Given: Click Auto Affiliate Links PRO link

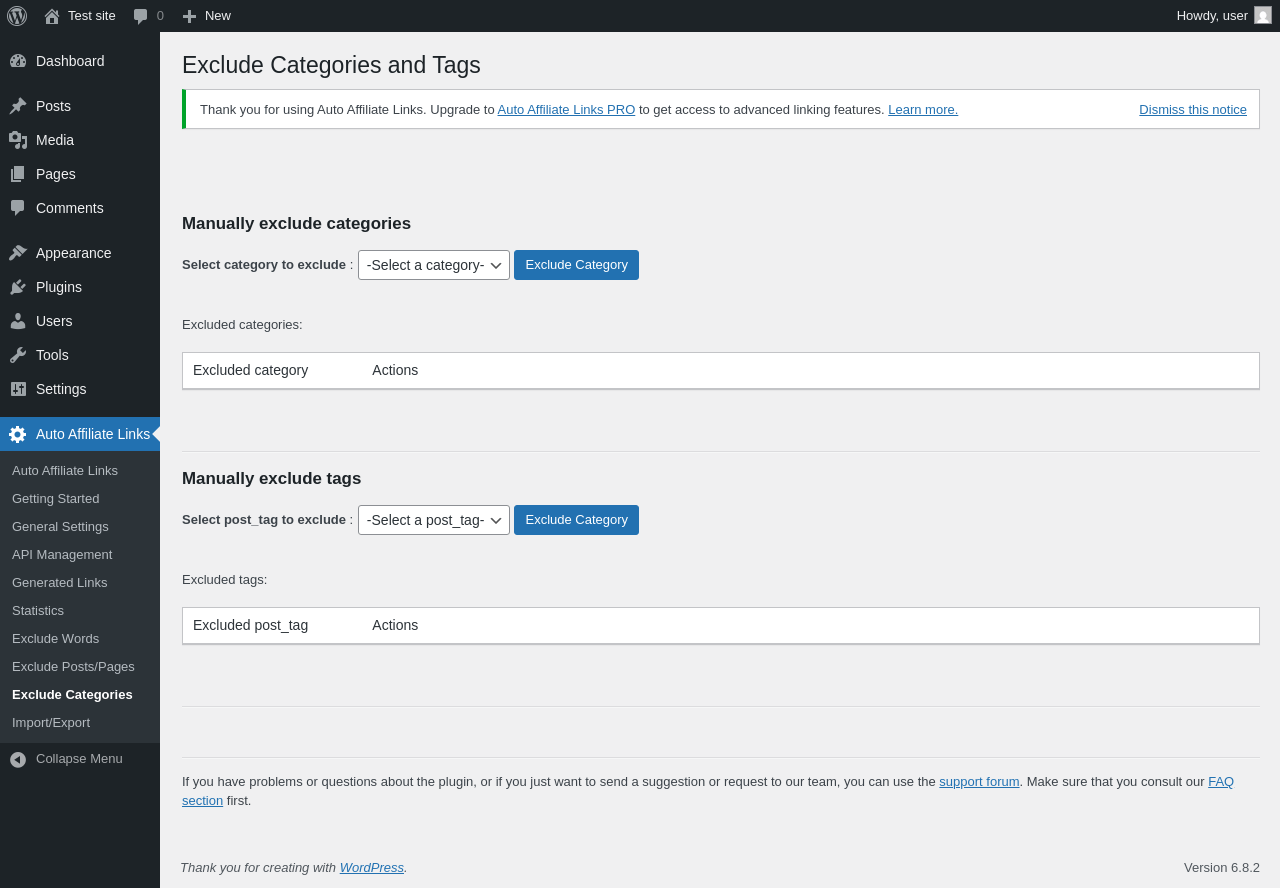Looking at the screenshot, I should click(566, 109).
